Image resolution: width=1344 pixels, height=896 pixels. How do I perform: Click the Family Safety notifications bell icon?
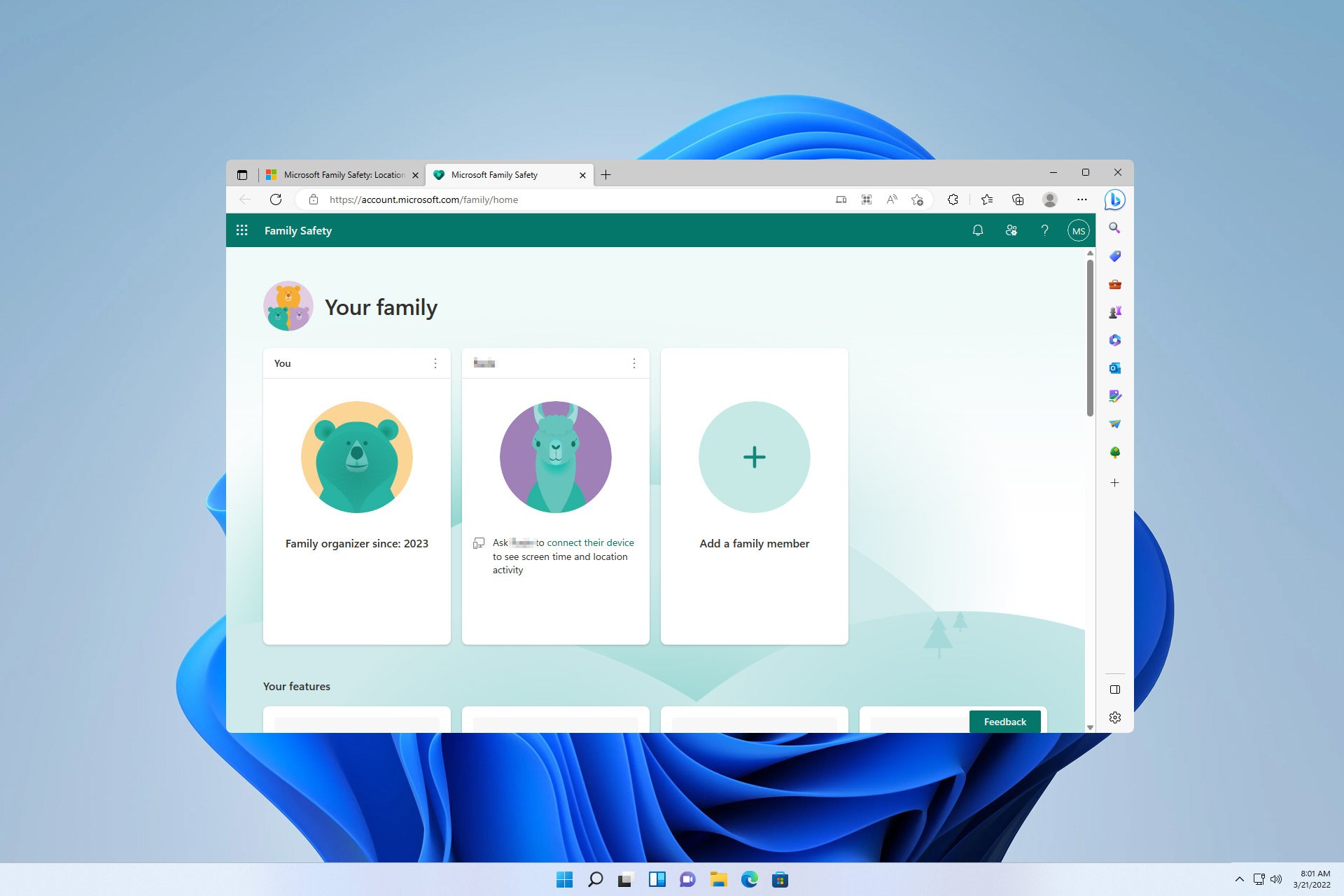977,231
